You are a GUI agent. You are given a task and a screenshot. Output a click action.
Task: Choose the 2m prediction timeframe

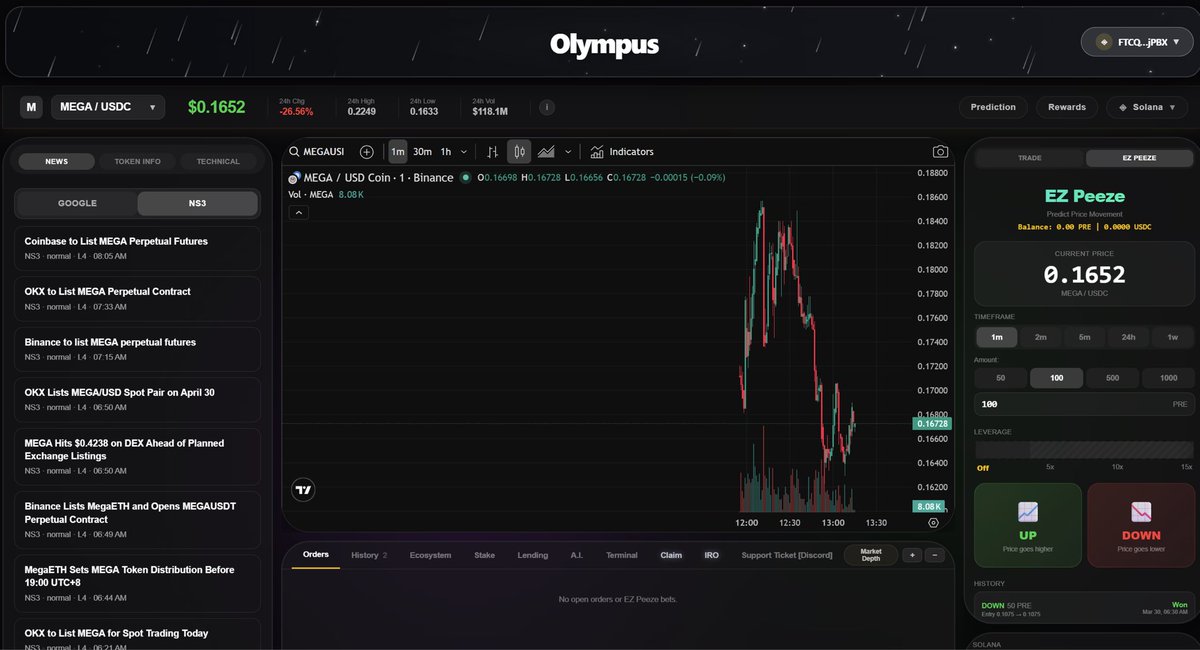pos(1040,337)
